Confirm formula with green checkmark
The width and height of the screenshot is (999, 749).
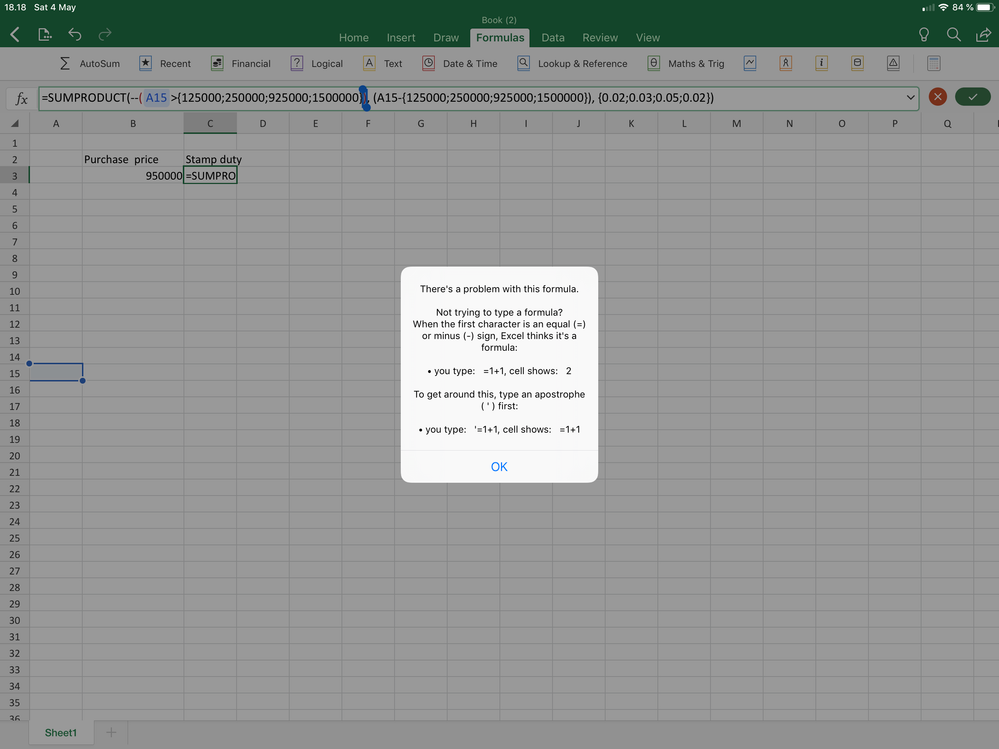tap(972, 97)
